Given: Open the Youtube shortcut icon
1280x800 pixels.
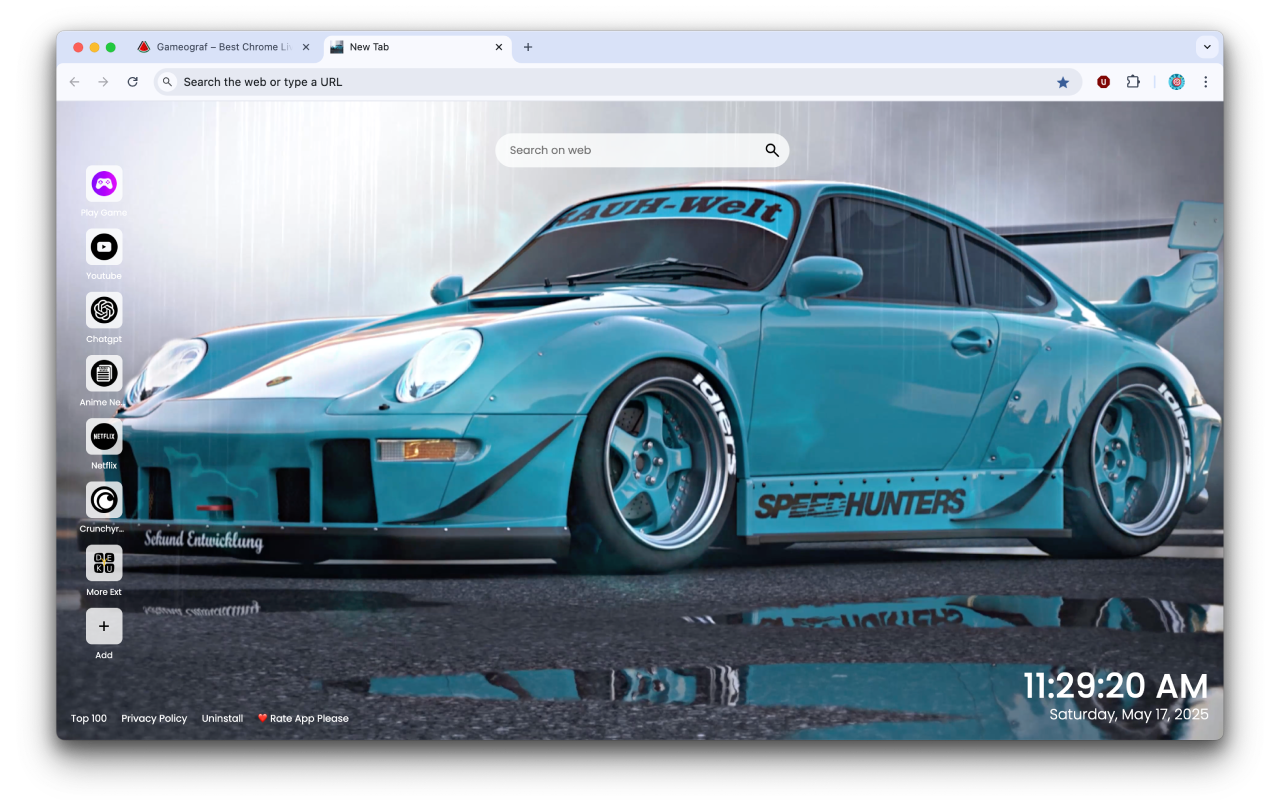Looking at the screenshot, I should point(104,247).
